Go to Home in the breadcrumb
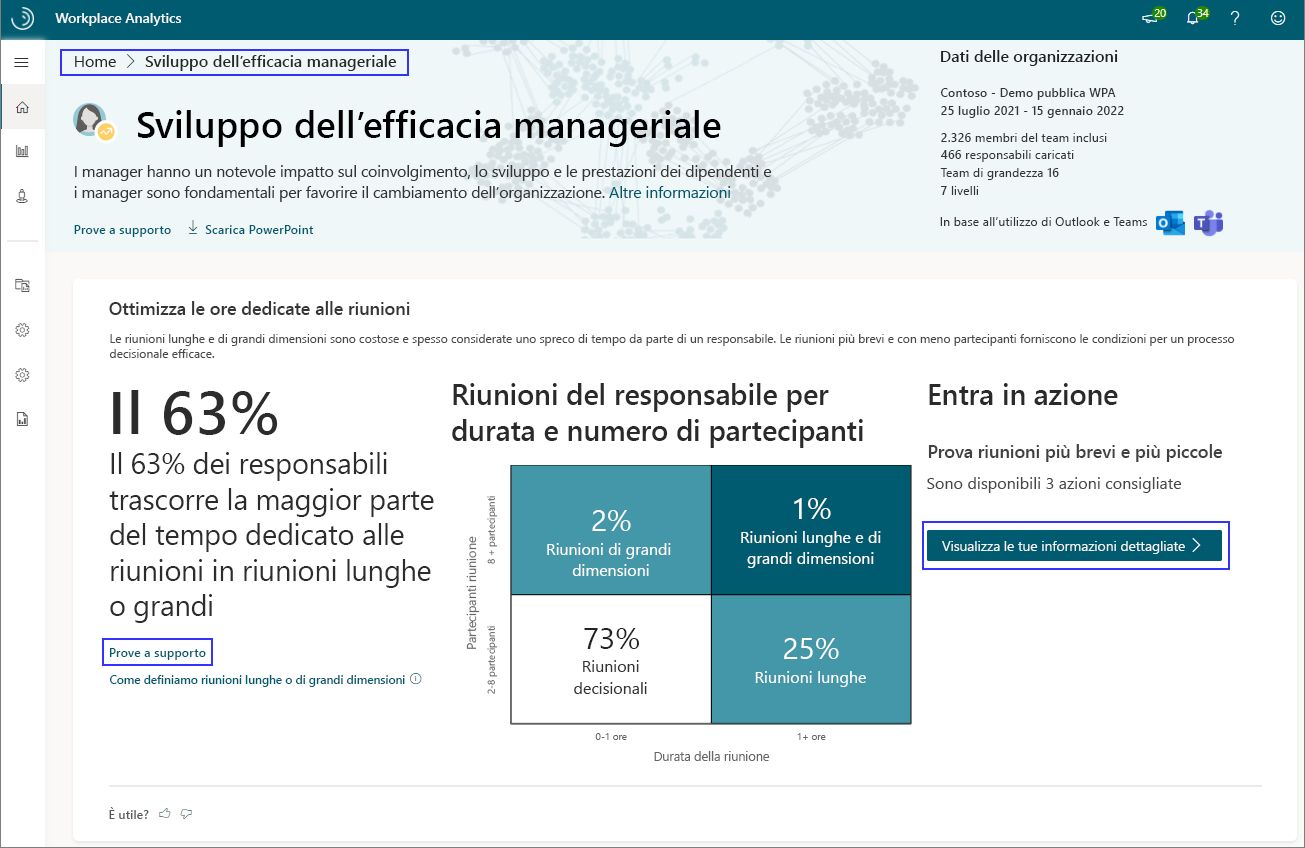This screenshot has height=848, width=1305. 95,62
